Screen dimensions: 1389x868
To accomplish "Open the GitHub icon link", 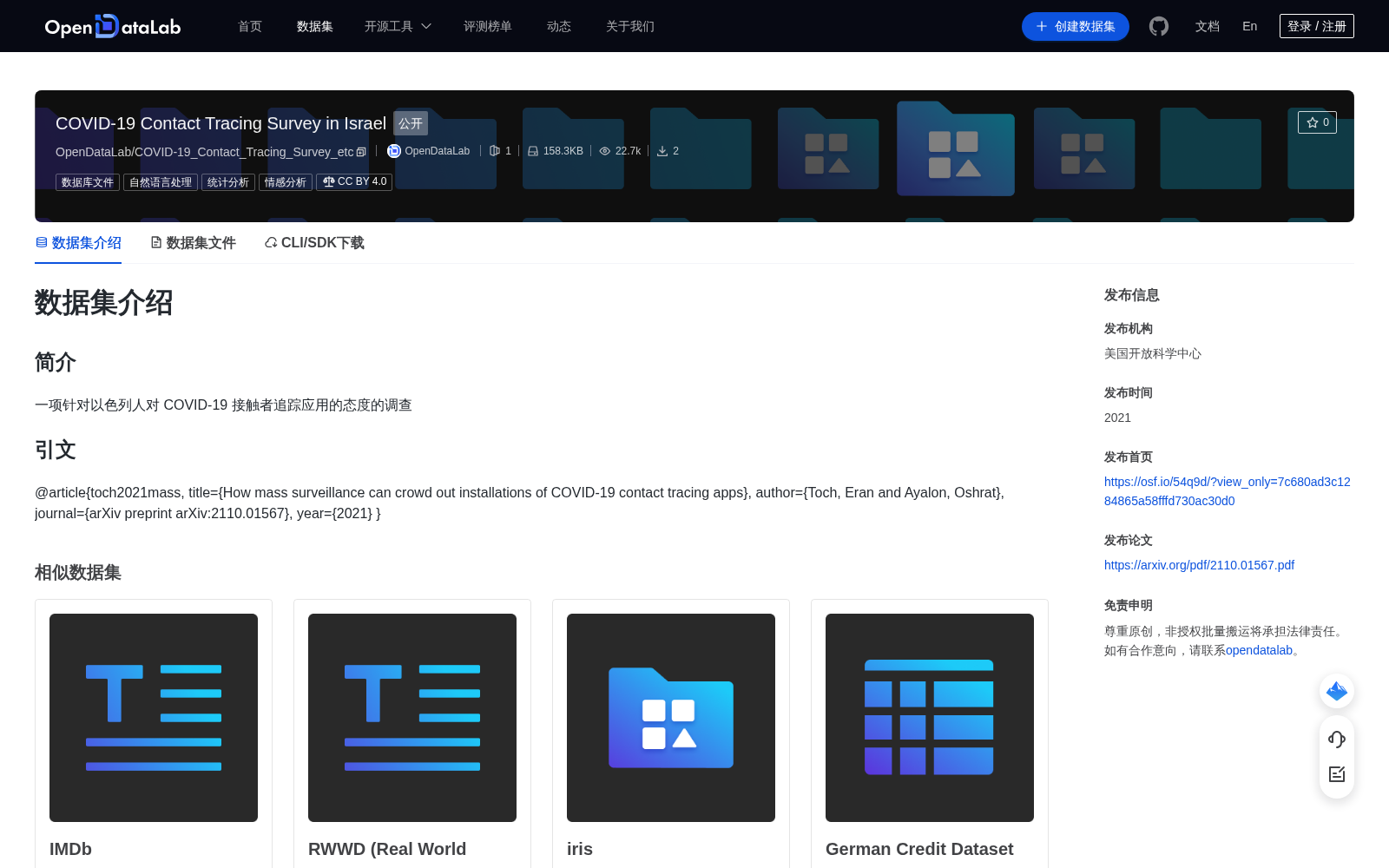I will [x=1159, y=26].
